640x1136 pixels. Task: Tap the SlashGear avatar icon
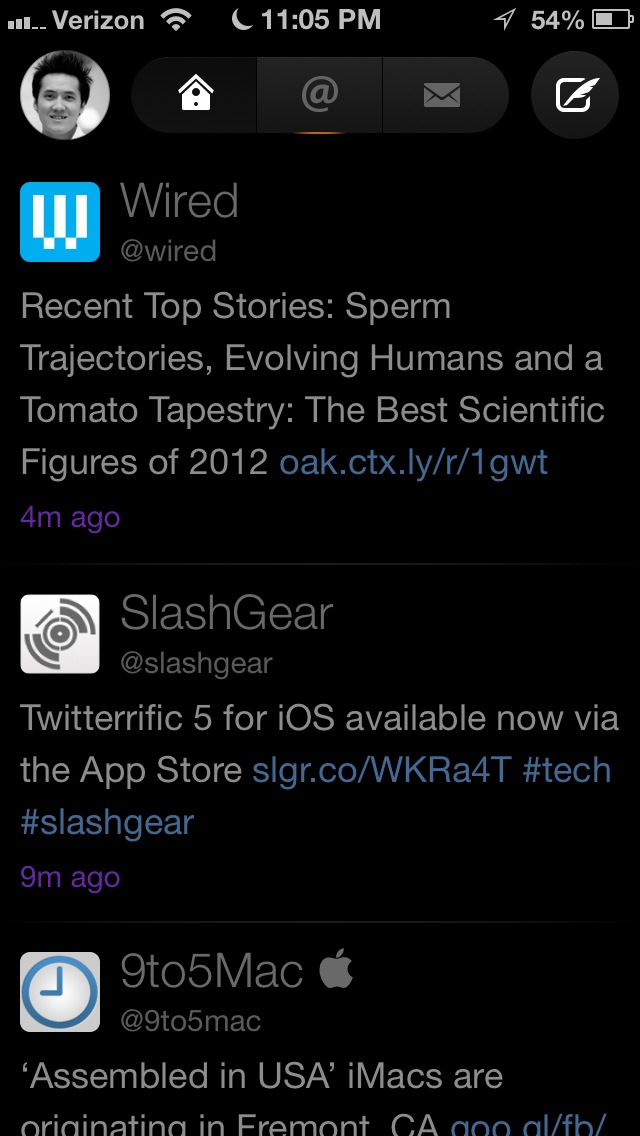(x=60, y=634)
